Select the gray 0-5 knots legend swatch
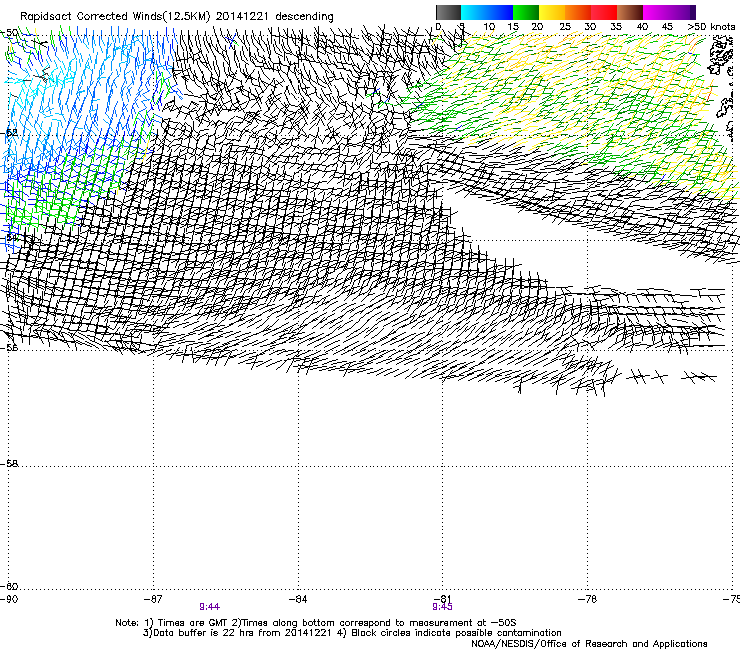740x650 pixels. [448, 12]
